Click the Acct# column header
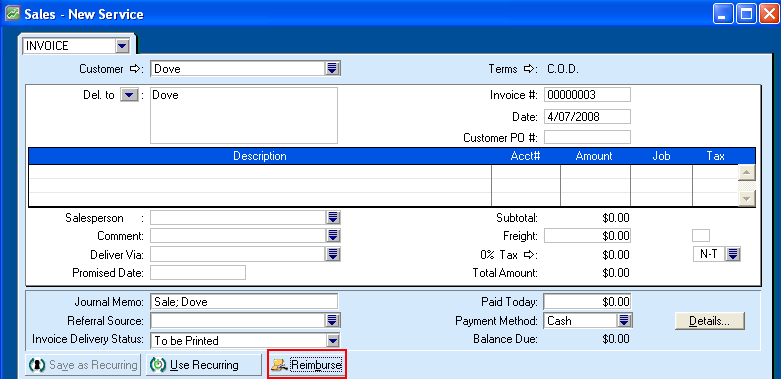Viewport: 781px width, 379px height. coord(525,156)
